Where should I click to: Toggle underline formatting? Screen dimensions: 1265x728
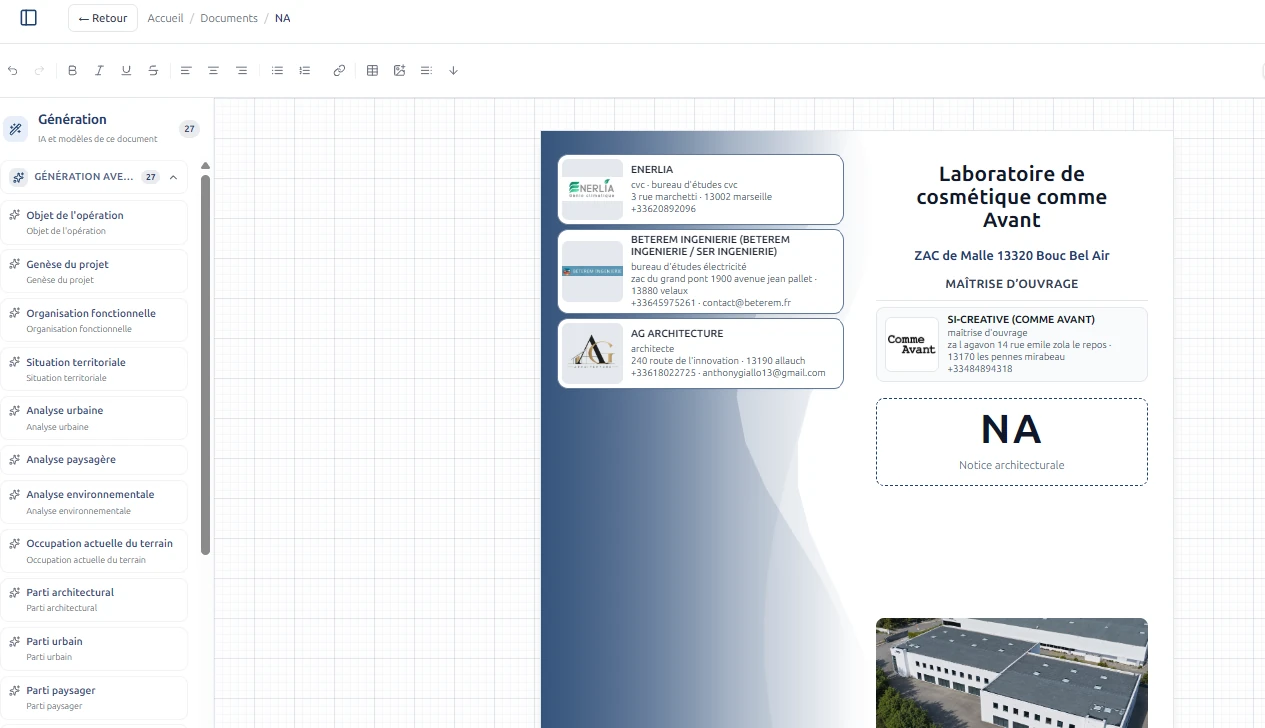[126, 71]
